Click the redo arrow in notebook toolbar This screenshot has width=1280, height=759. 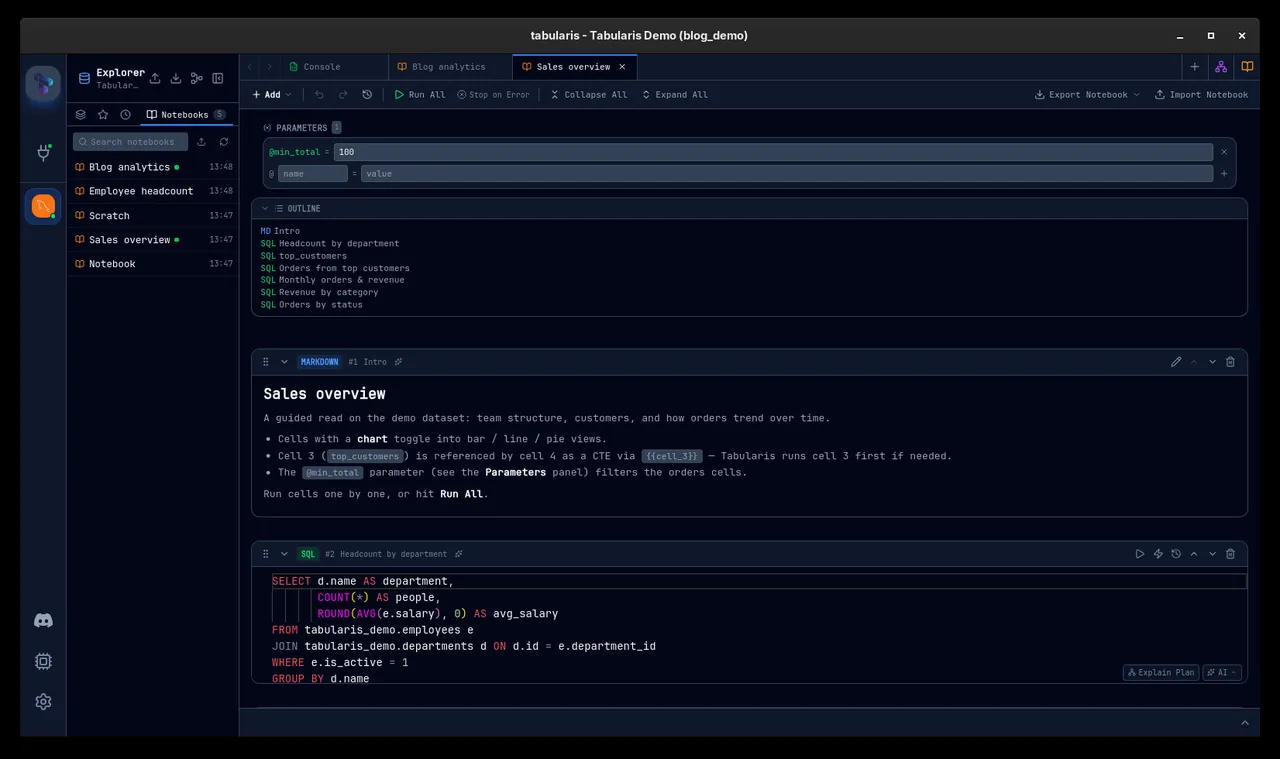pos(343,95)
